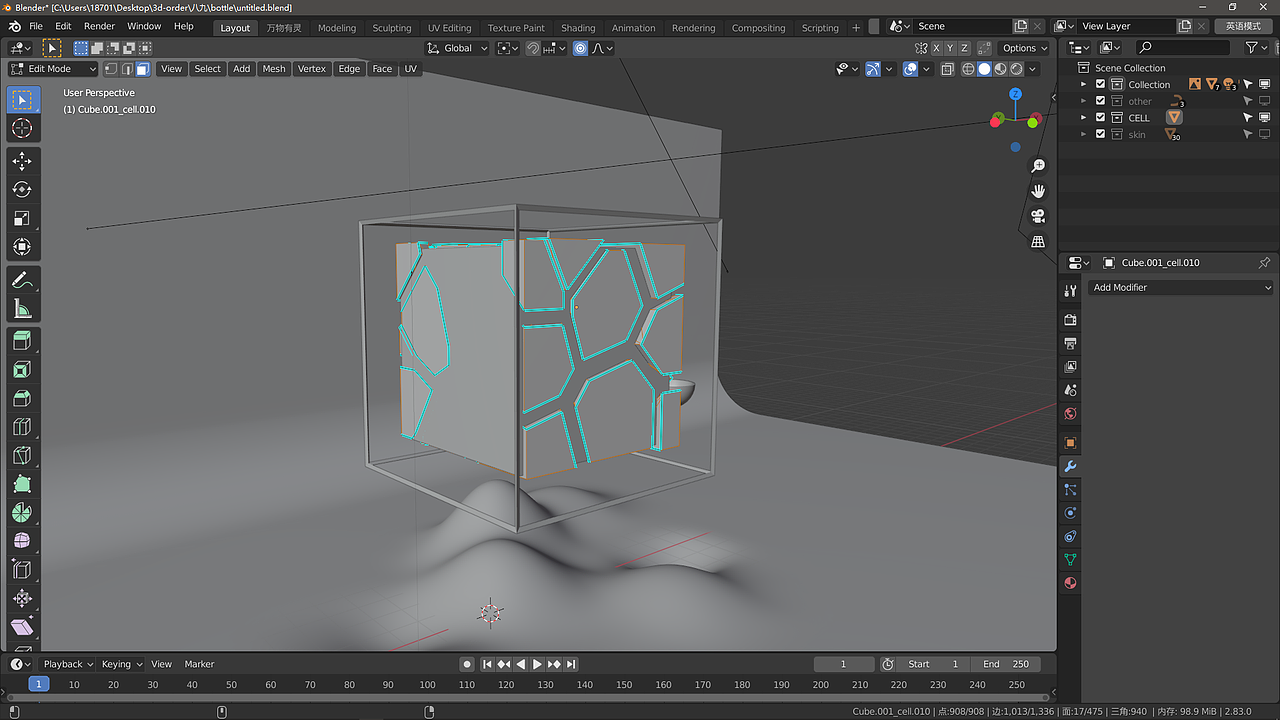Jump to frame 100 on the timeline

(x=427, y=684)
